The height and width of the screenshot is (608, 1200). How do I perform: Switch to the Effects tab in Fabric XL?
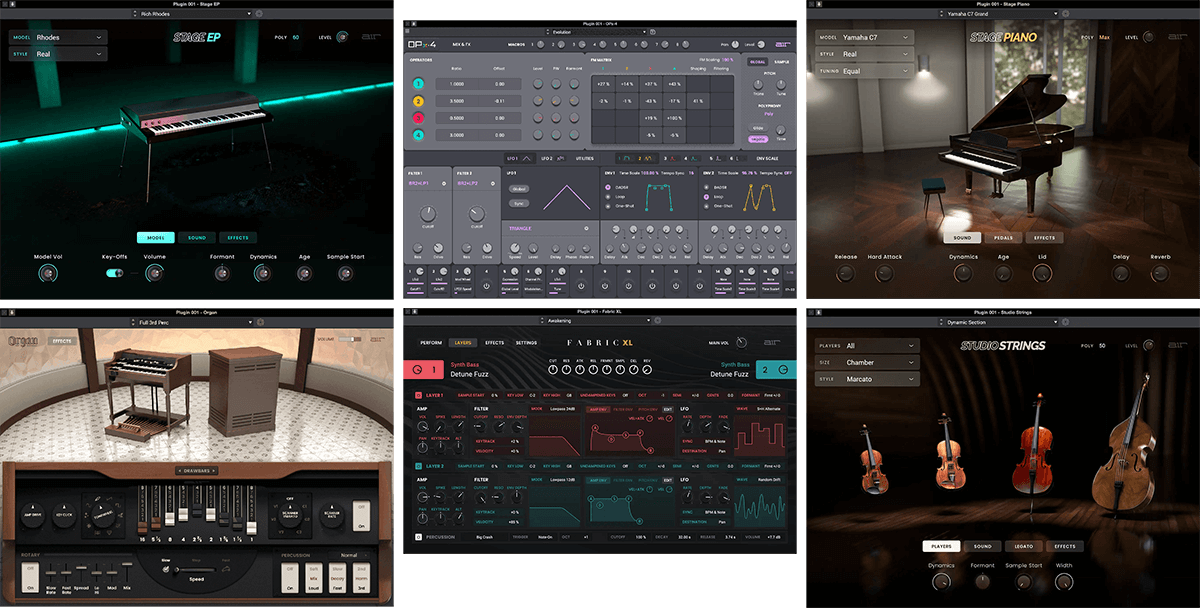[x=493, y=343]
